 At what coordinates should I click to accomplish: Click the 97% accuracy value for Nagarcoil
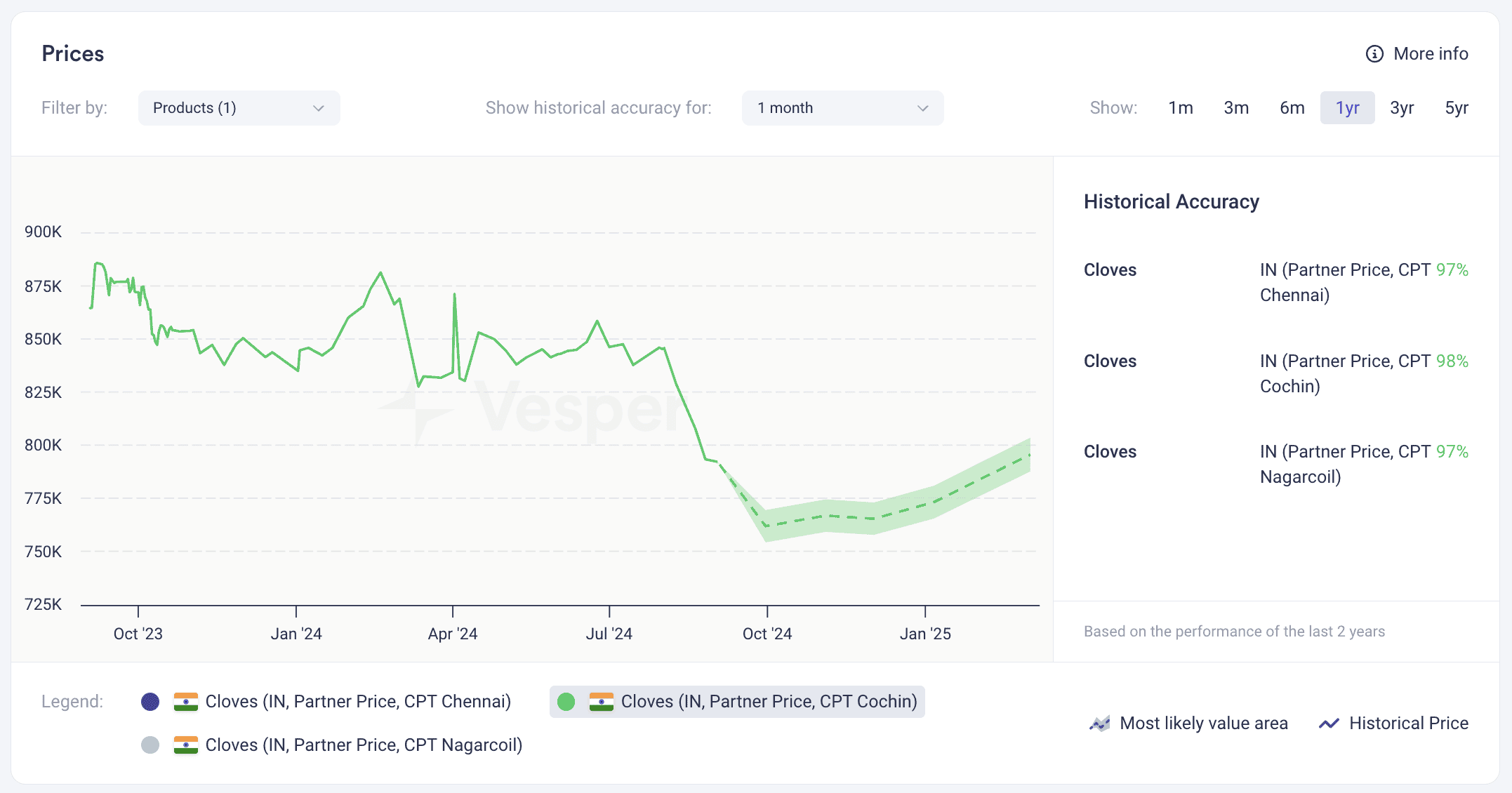tap(1452, 452)
